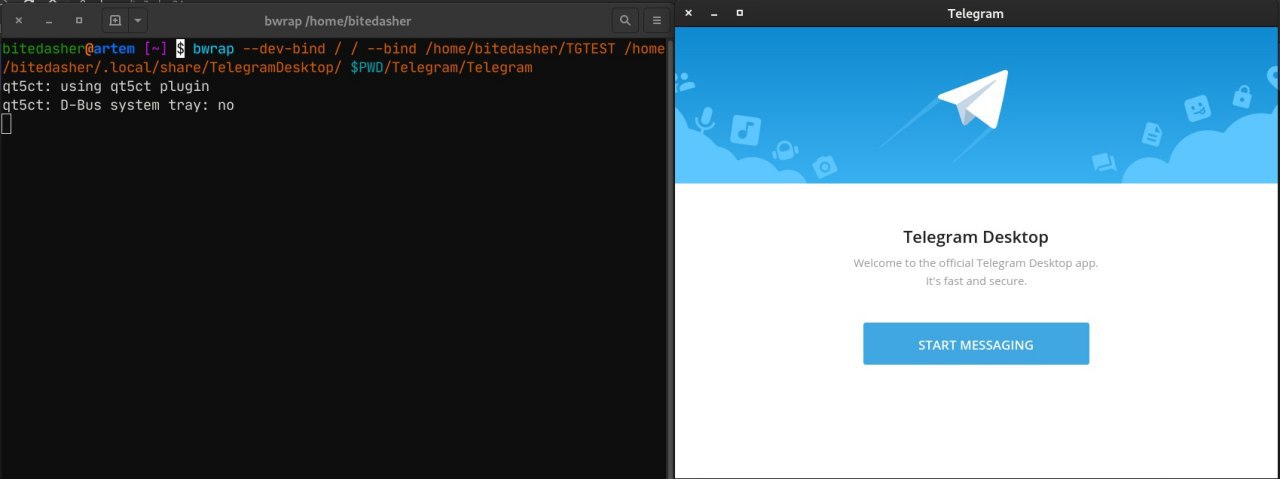Click the 'Telegram Desktop' heading
Image resolution: width=1280 pixels, height=479 pixels.
(975, 237)
